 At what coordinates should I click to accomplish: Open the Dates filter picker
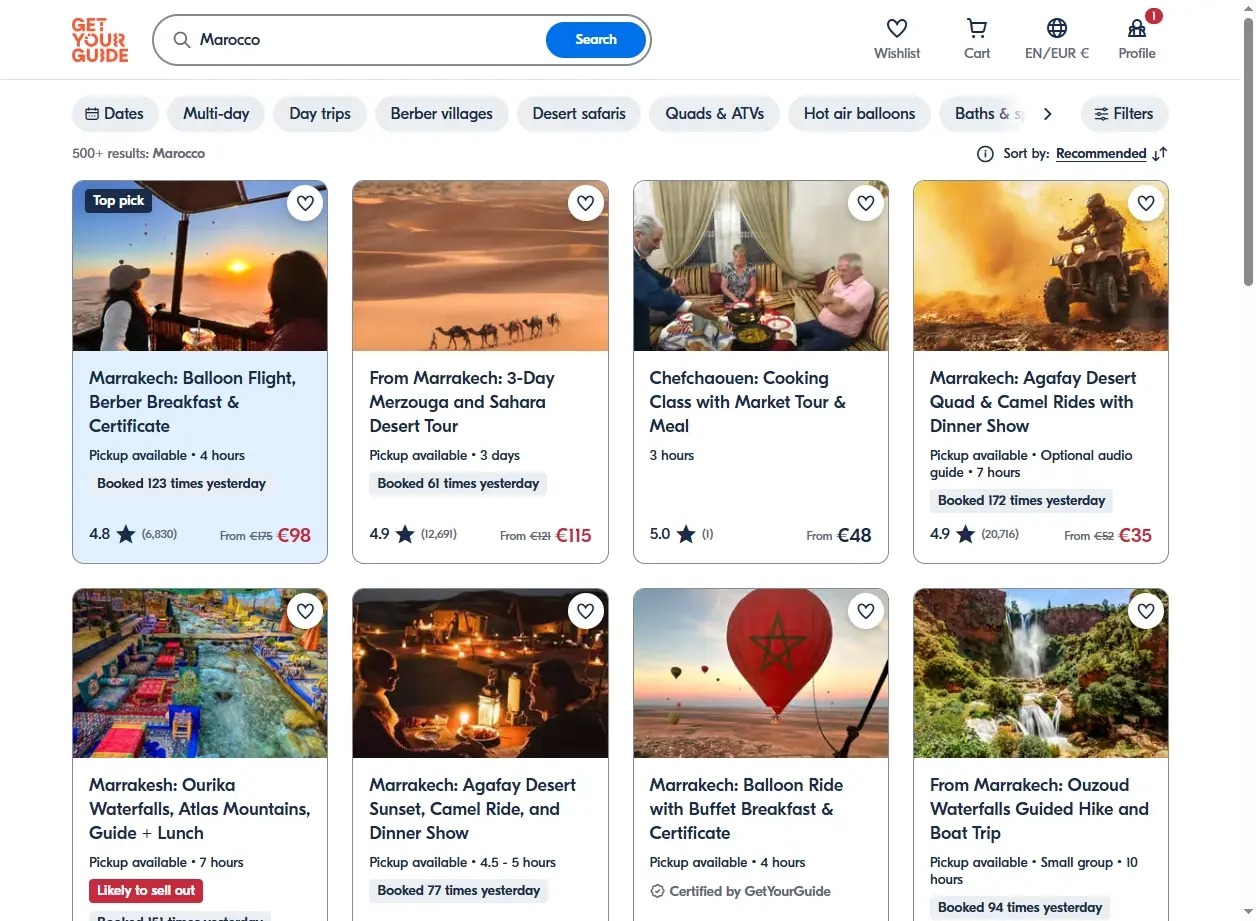tap(115, 114)
